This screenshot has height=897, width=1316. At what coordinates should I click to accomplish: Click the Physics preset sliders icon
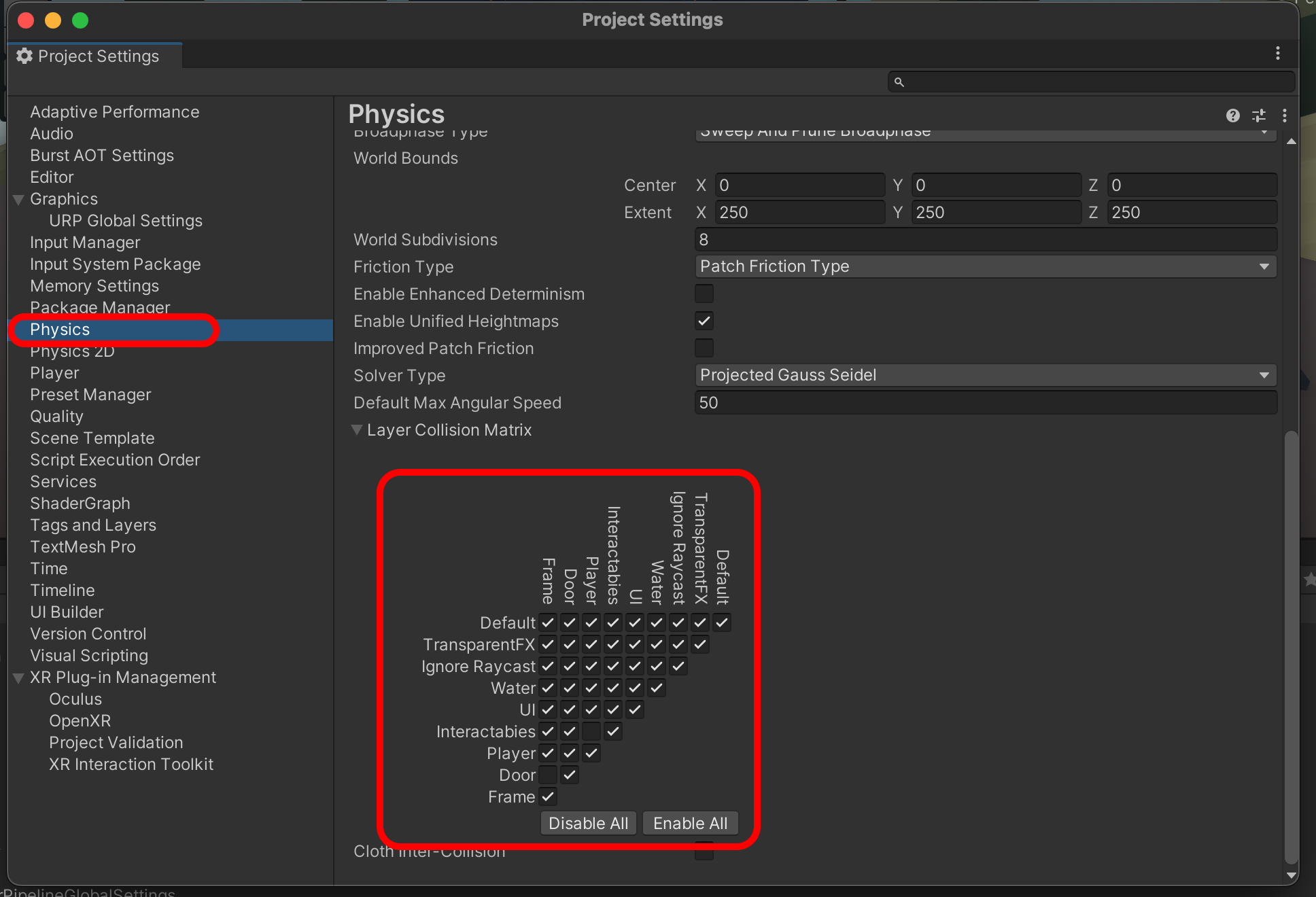[1259, 116]
